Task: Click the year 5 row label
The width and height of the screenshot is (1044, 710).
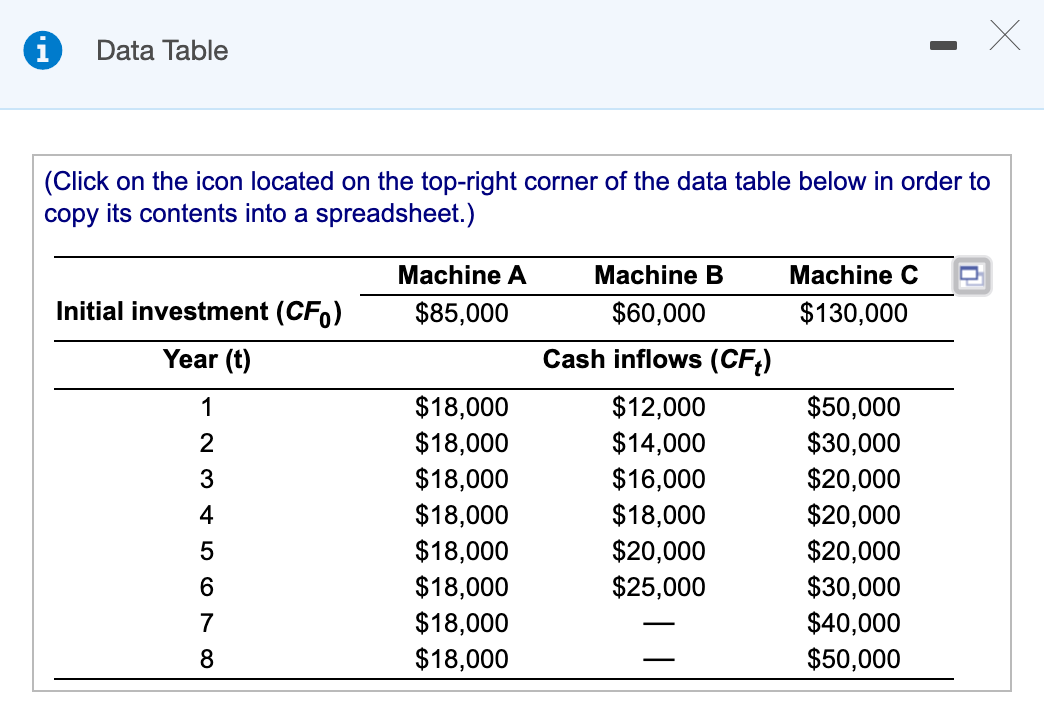Action: pos(206,551)
